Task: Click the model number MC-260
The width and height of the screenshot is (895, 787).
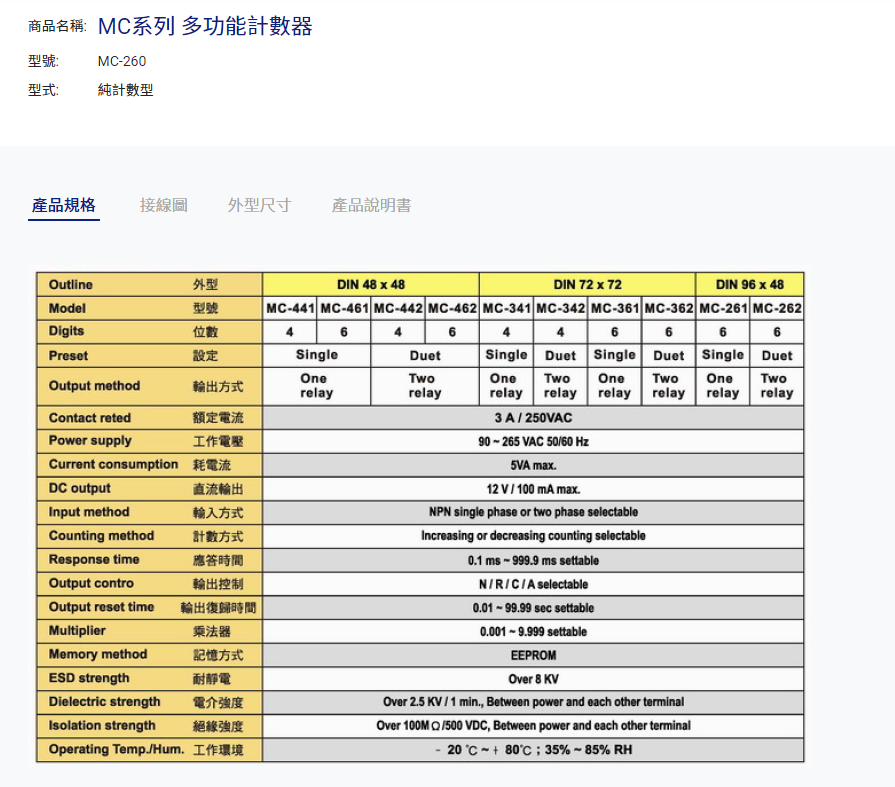Action: click(x=122, y=61)
